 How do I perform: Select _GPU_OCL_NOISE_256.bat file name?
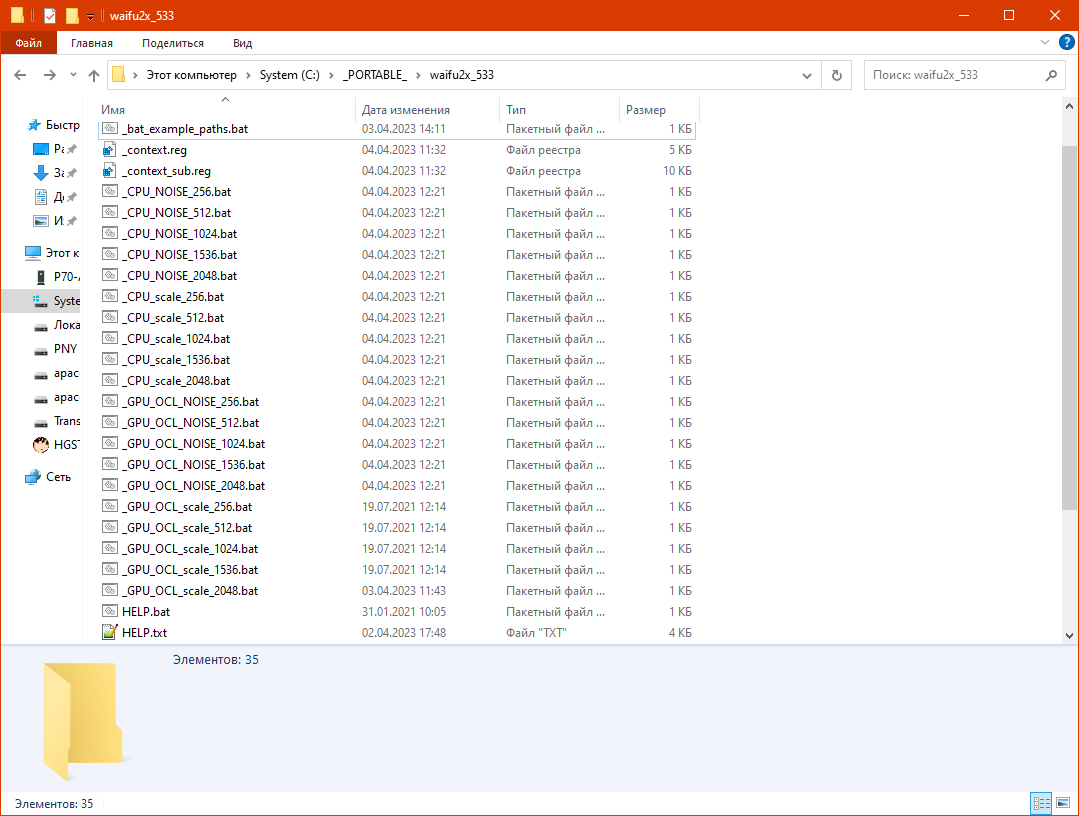pos(191,402)
